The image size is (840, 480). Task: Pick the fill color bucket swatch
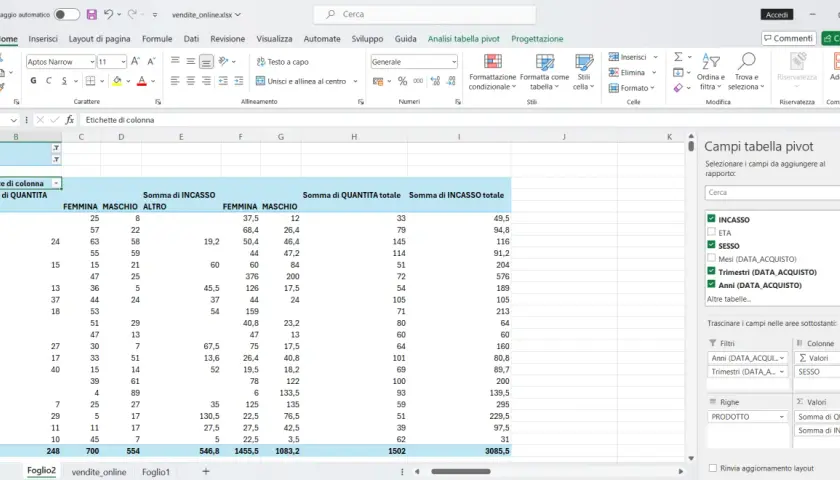coord(117,81)
